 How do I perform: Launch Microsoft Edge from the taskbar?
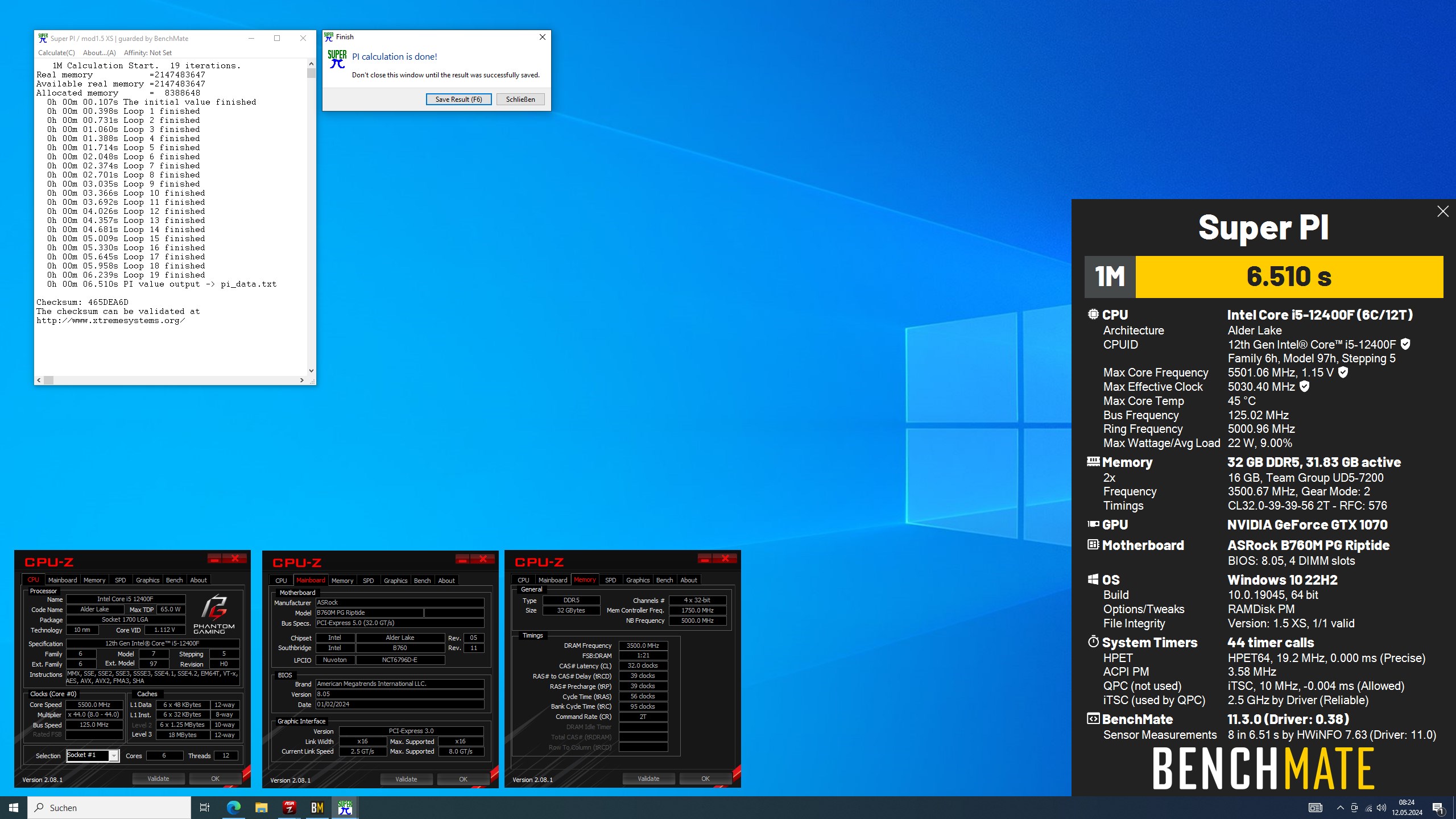click(234, 808)
